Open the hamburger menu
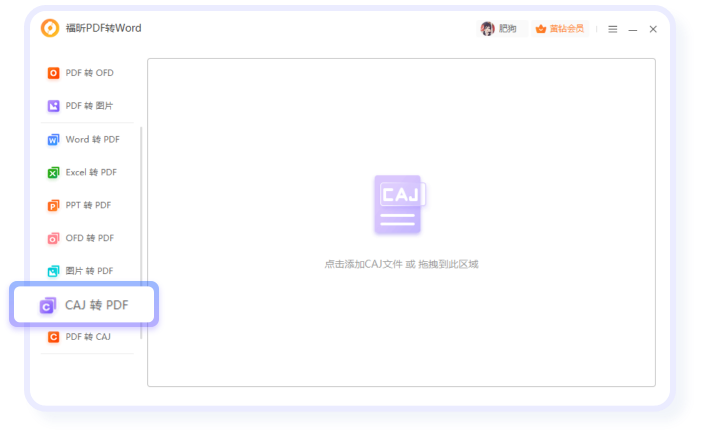This screenshot has width=701, height=437. point(612,29)
